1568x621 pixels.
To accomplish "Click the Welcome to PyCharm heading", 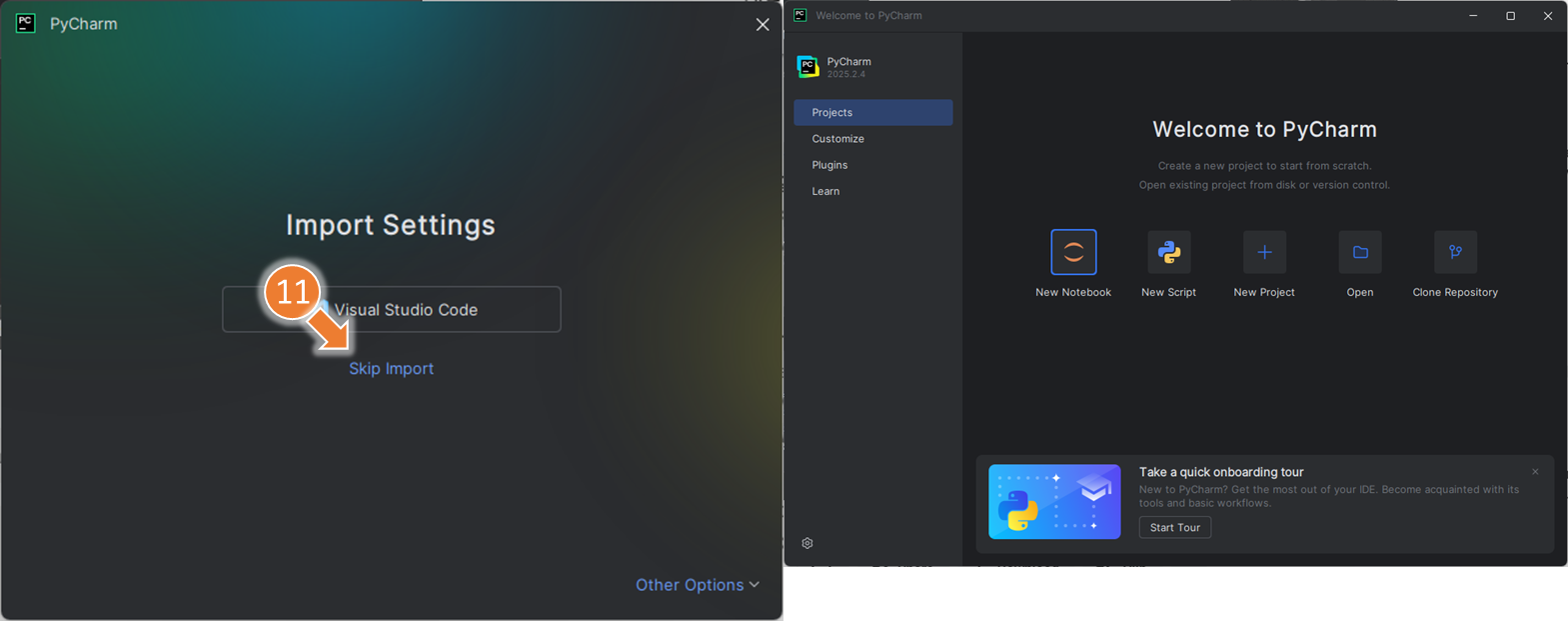I will tap(1264, 129).
